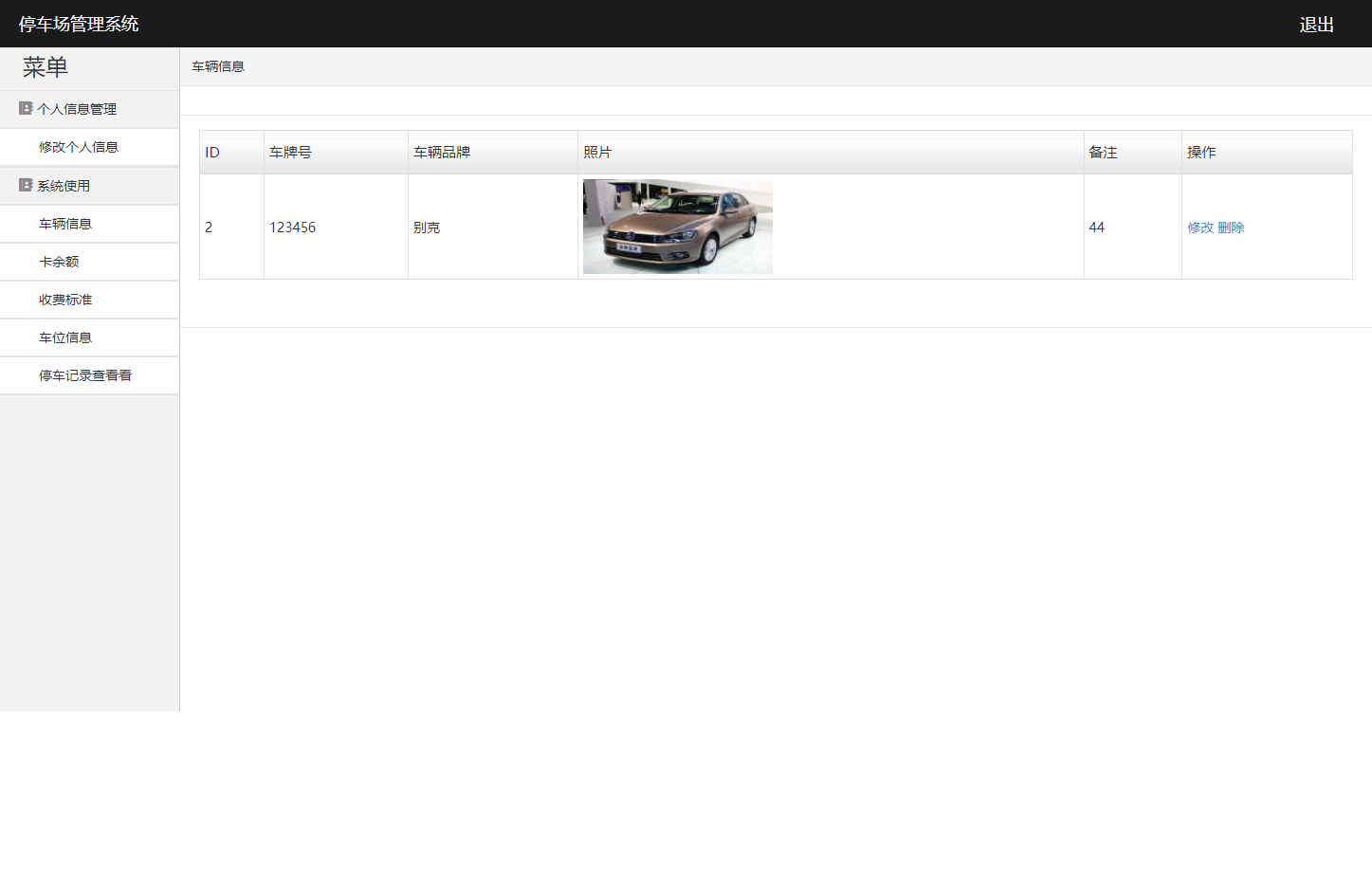
Task: Click the folder icon beside 系统使用
Action: [25, 185]
